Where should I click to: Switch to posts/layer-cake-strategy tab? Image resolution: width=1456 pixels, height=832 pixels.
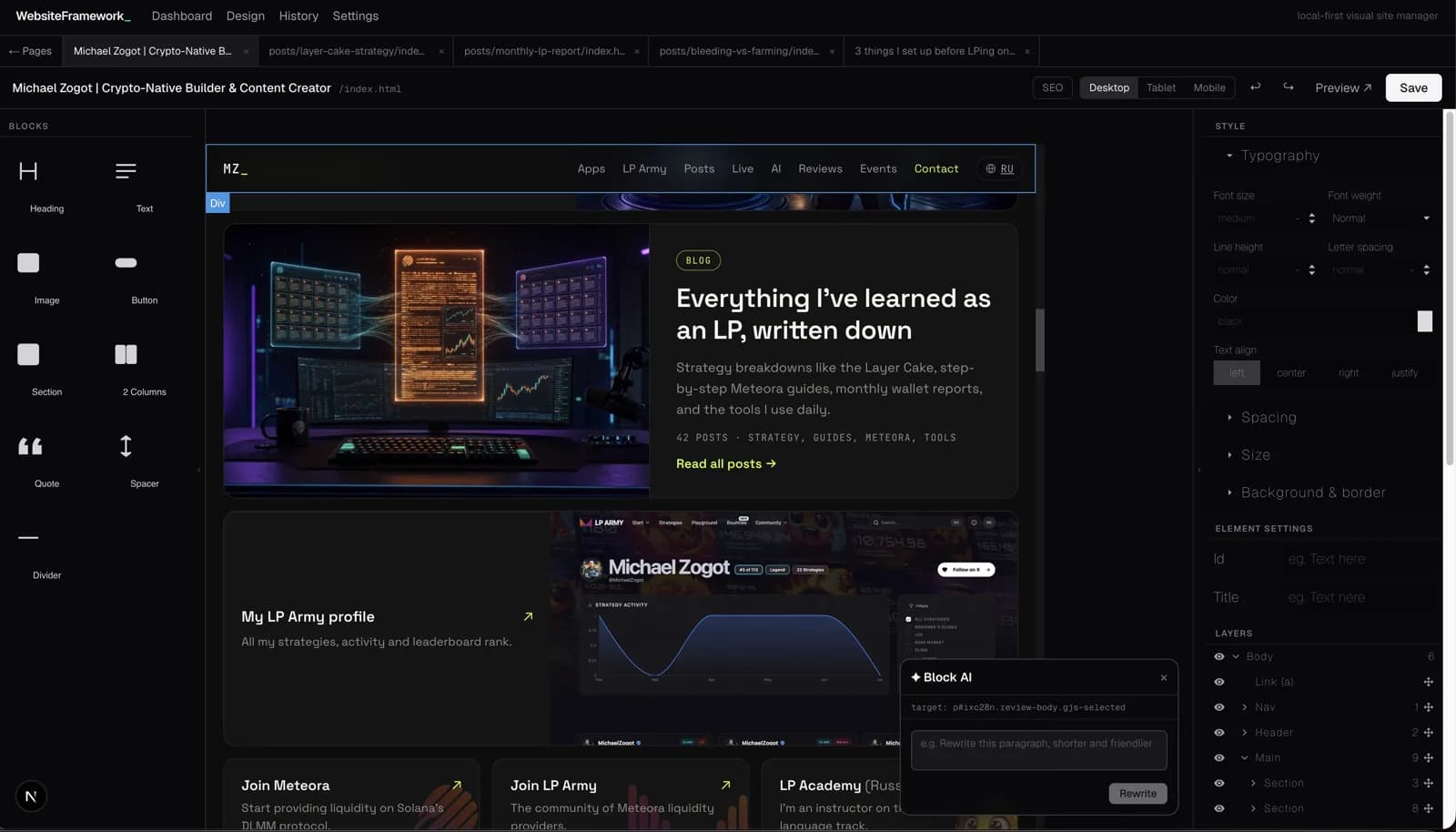347,51
